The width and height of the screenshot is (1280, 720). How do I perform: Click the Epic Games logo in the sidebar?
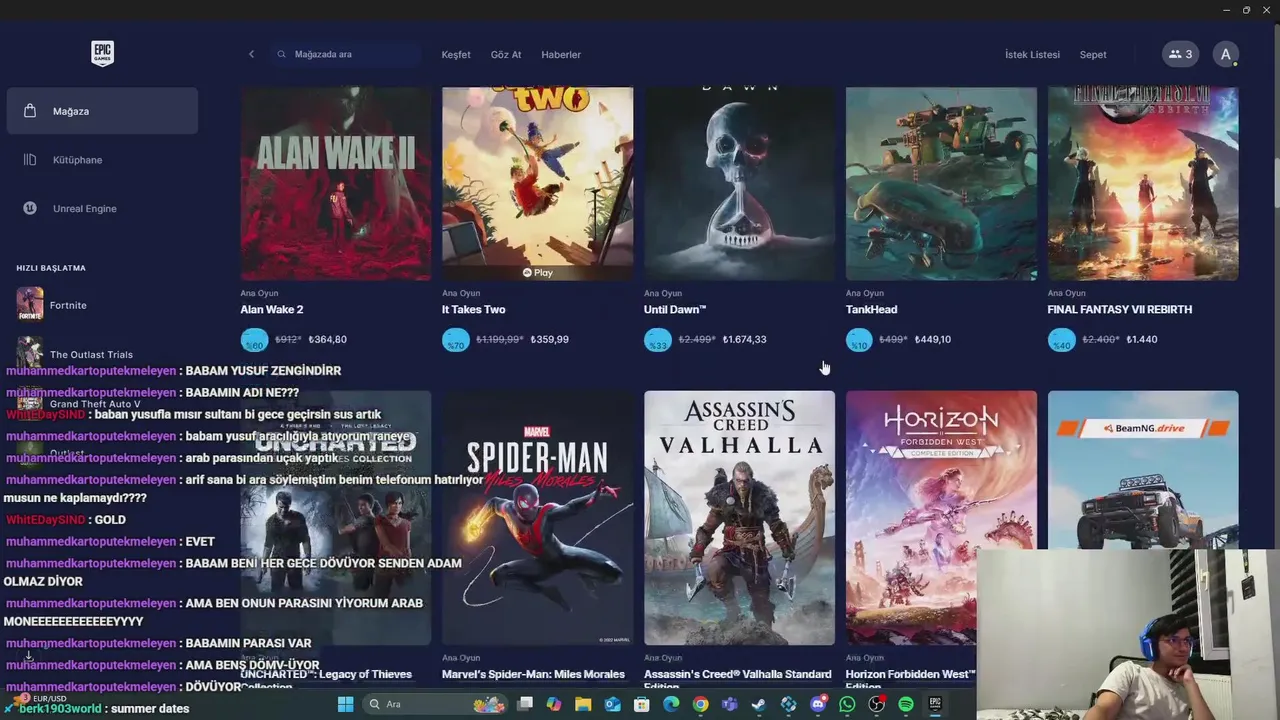(x=102, y=54)
